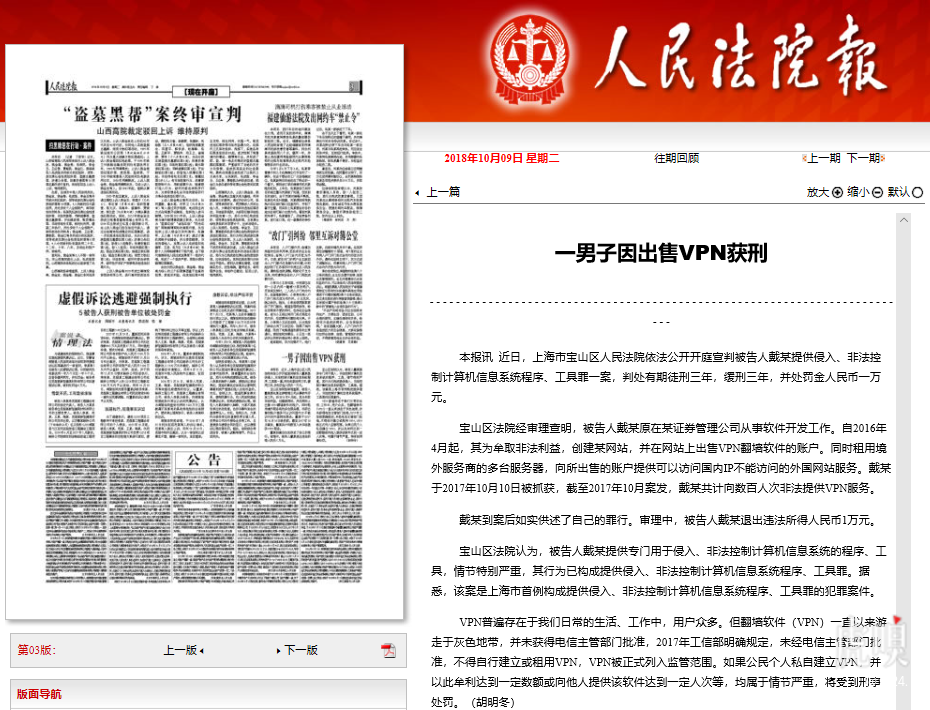The image size is (930, 710).
Task: Click the subtitle 山西高院裁定驳回上诉 维持原判 on the preview
Action: [152, 130]
